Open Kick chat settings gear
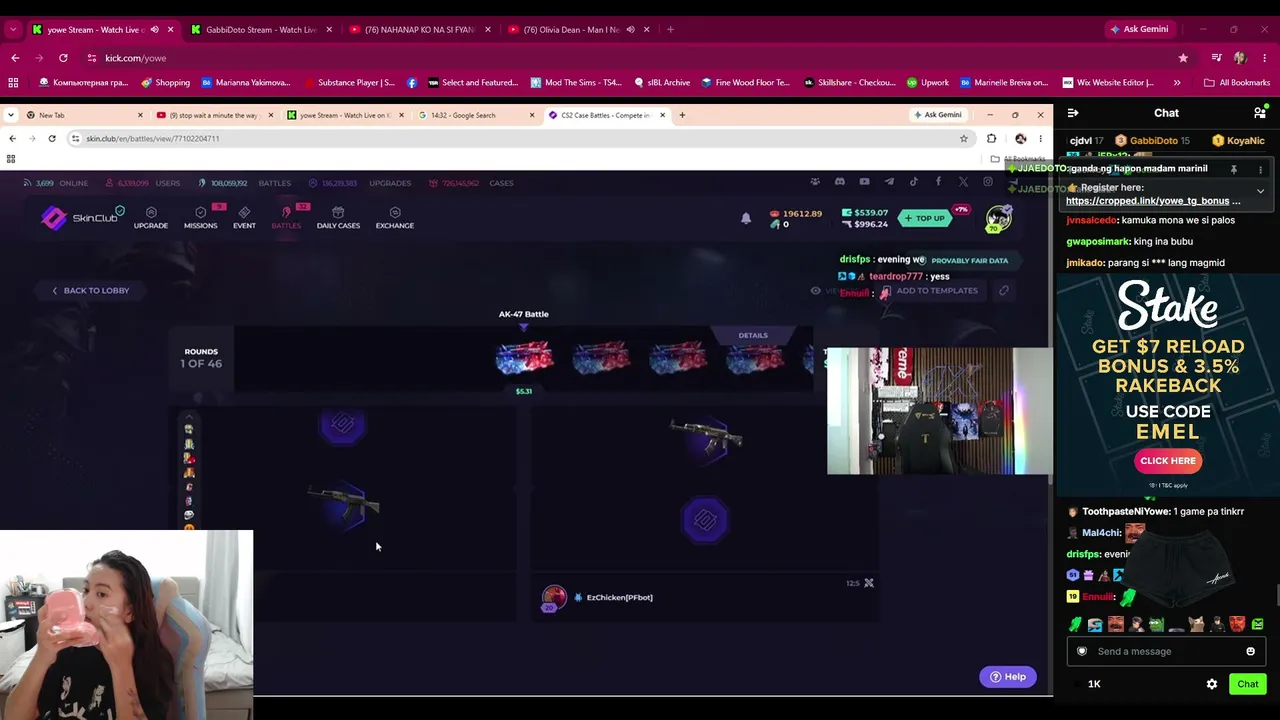Screen dimensions: 1280x720 pyautogui.click(x=1212, y=684)
